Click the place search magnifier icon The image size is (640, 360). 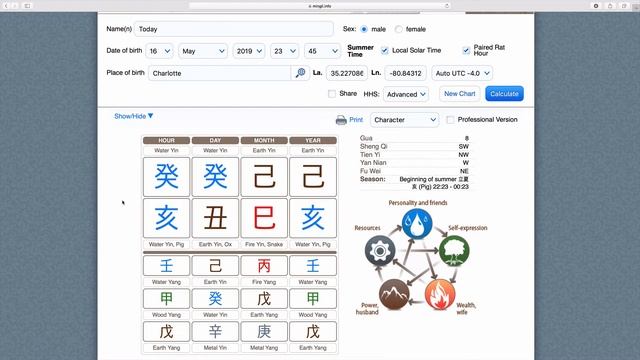[300, 73]
